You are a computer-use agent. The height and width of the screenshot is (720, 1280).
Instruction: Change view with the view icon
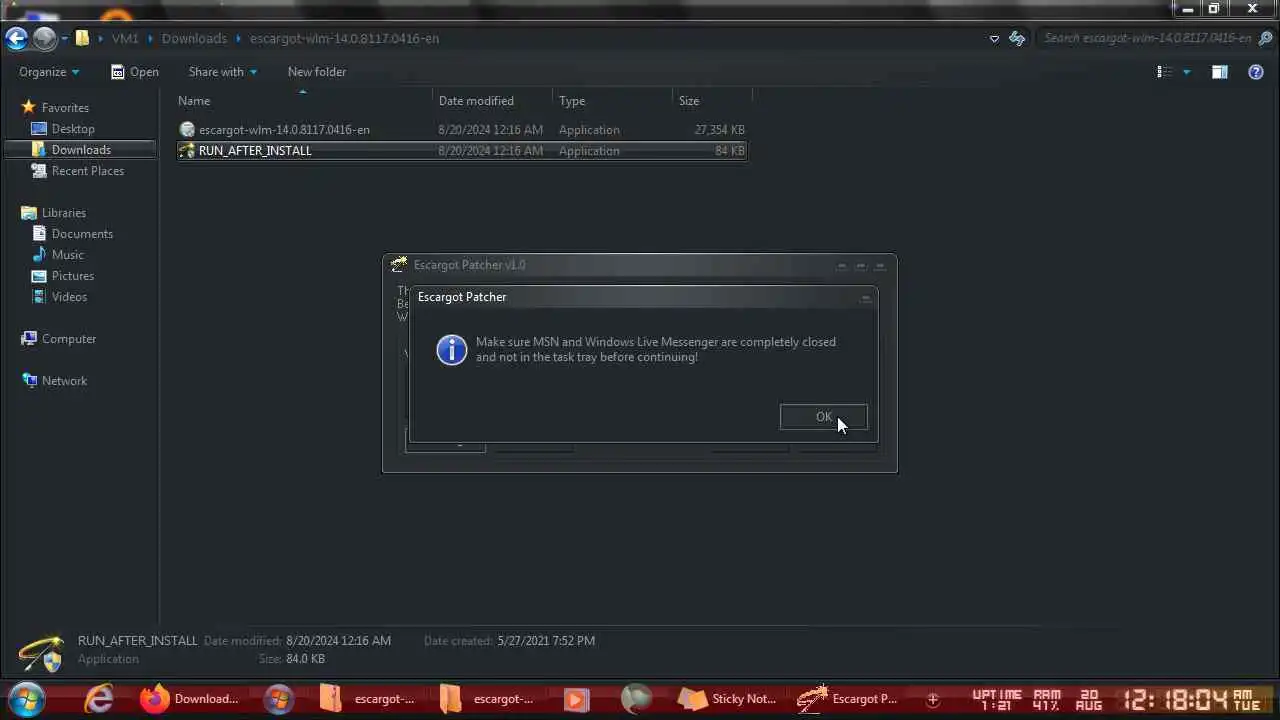(x=1164, y=72)
